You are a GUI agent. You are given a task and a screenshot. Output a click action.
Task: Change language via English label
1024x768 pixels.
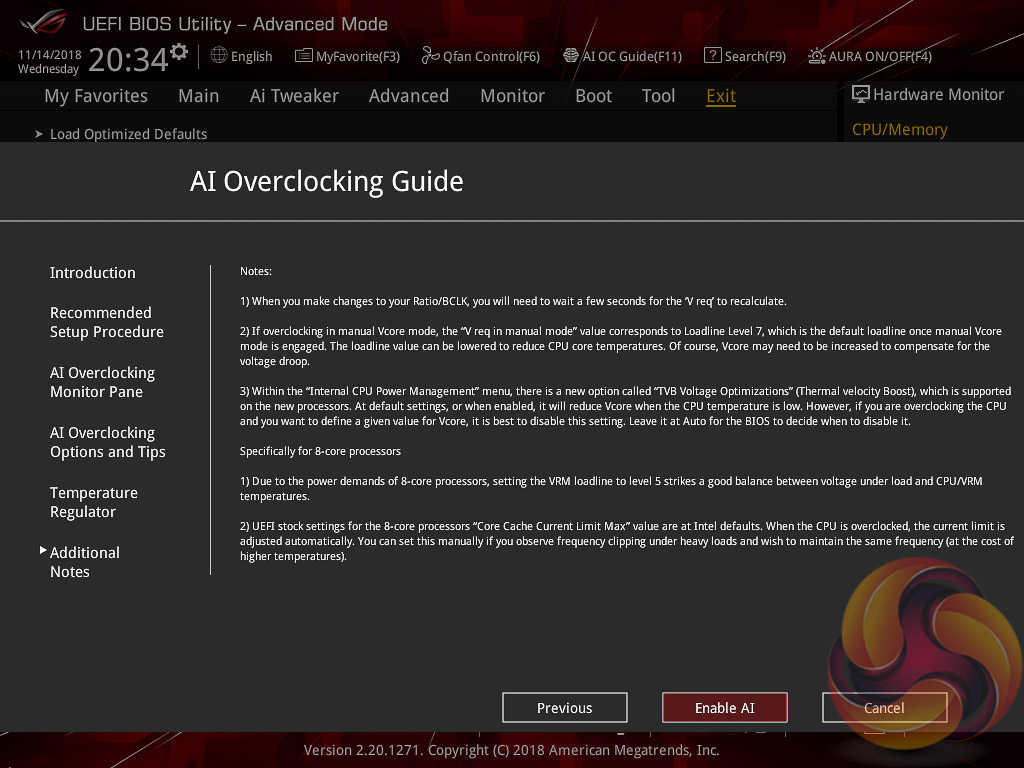(251, 56)
